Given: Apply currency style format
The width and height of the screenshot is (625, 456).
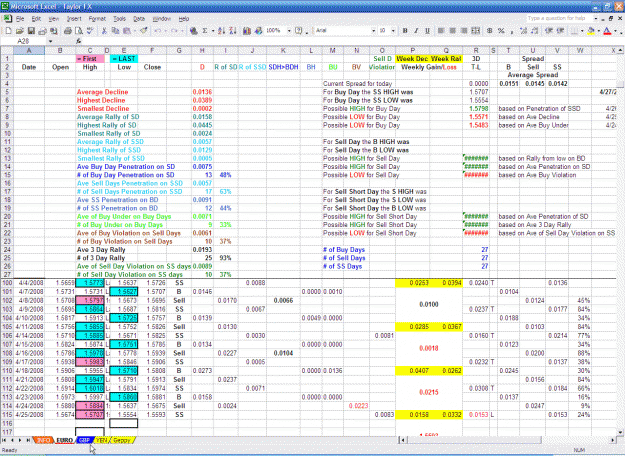Looking at the screenshot, I should click(x=489, y=31).
